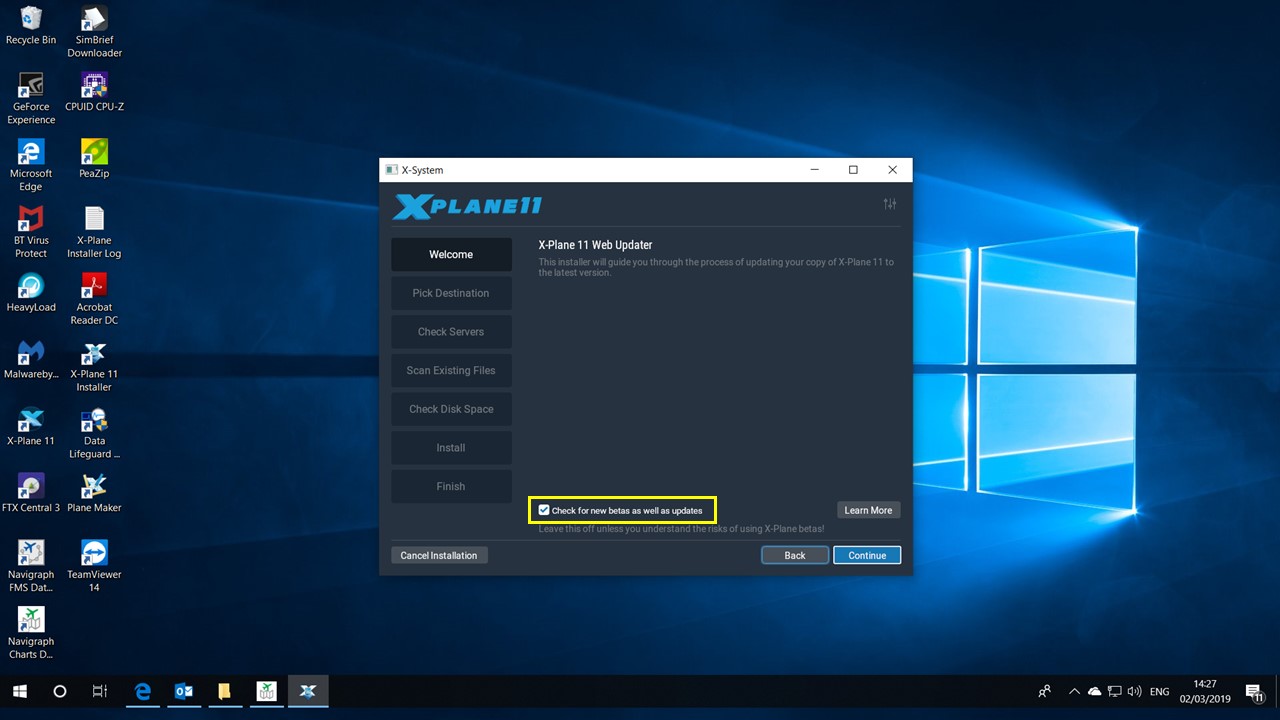Continue to the next installer step
1280x720 pixels.
(x=867, y=555)
